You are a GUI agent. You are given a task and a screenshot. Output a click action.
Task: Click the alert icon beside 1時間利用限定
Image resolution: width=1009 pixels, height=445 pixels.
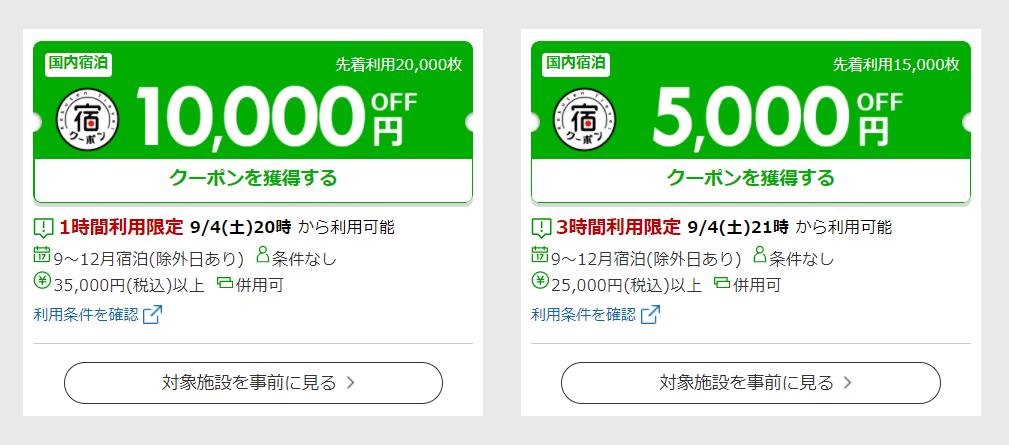coord(43,228)
